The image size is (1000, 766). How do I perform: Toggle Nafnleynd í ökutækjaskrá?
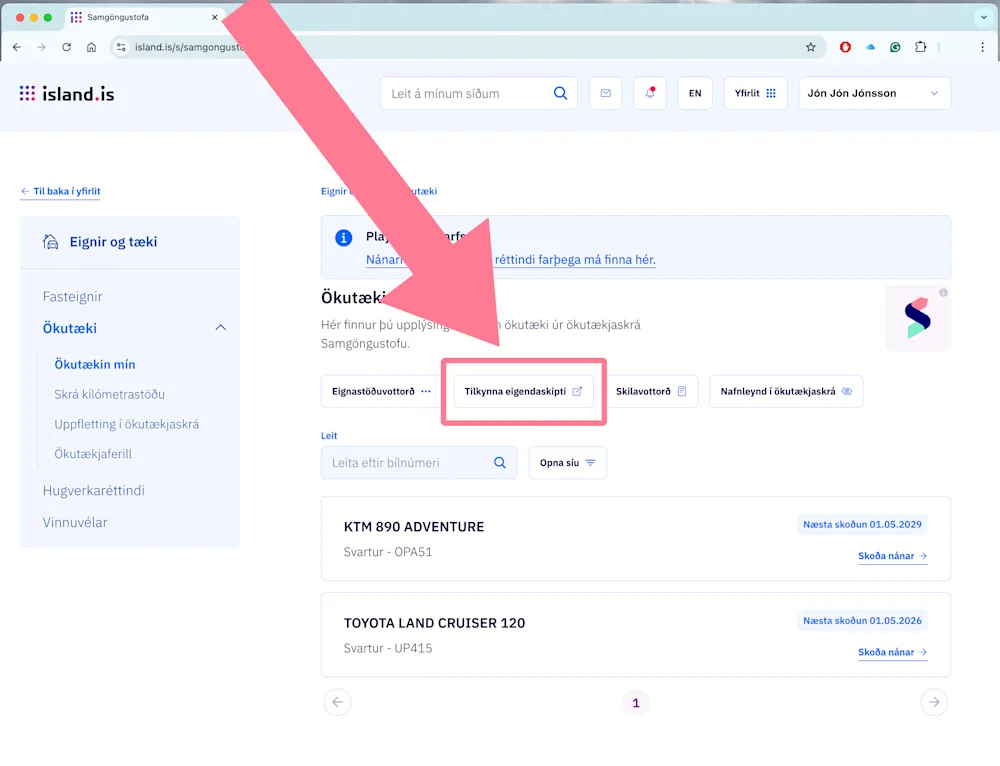tap(786, 392)
